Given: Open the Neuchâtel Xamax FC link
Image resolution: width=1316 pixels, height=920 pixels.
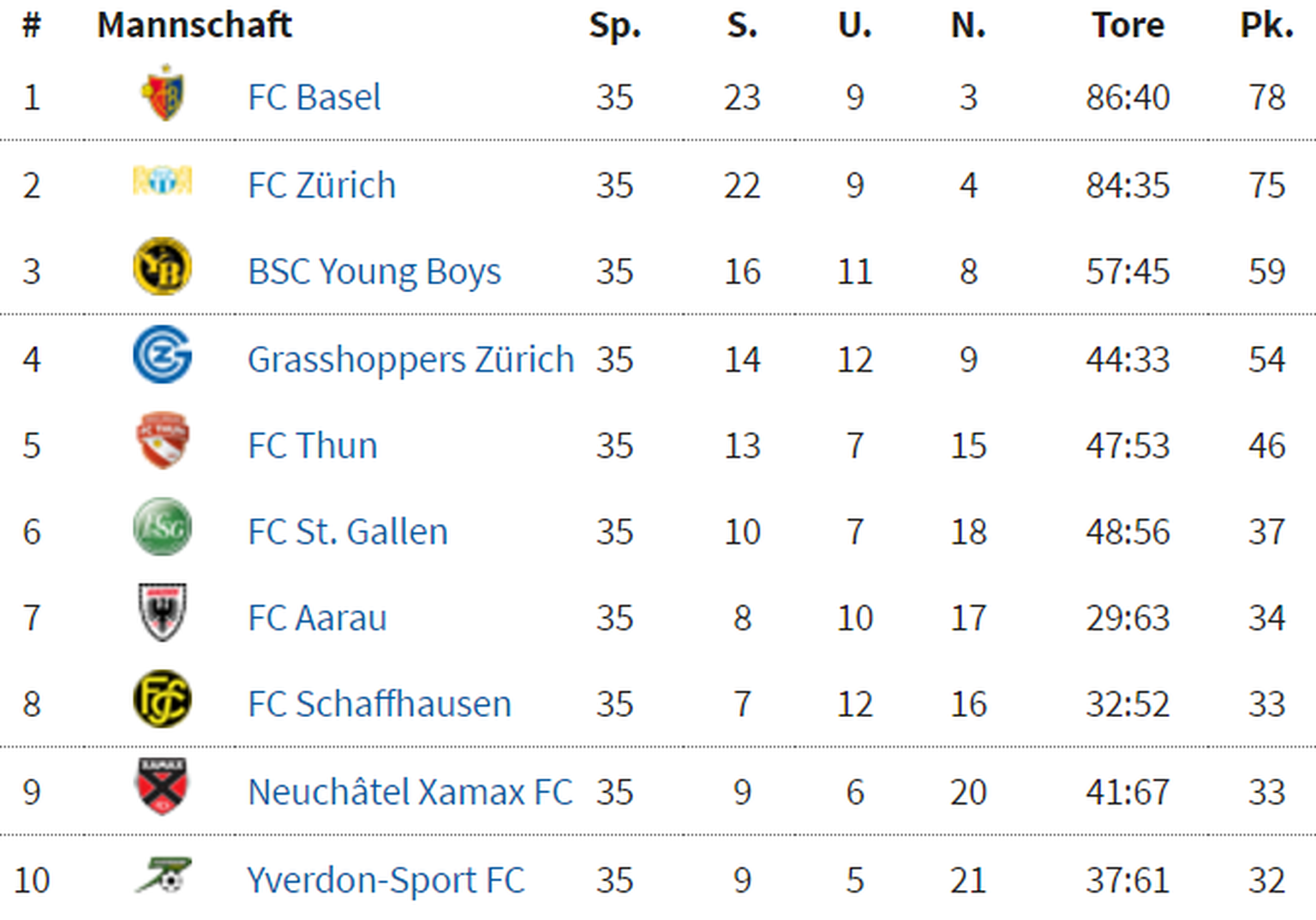Looking at the screenshot, I should coord(410,792).
